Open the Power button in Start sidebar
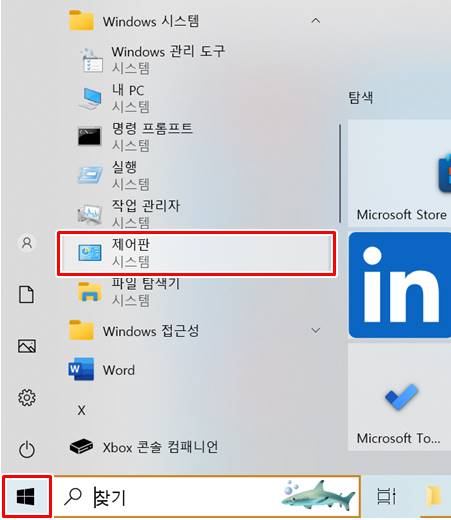The height and width of the screenshot is (520, 451). (27, 450)
